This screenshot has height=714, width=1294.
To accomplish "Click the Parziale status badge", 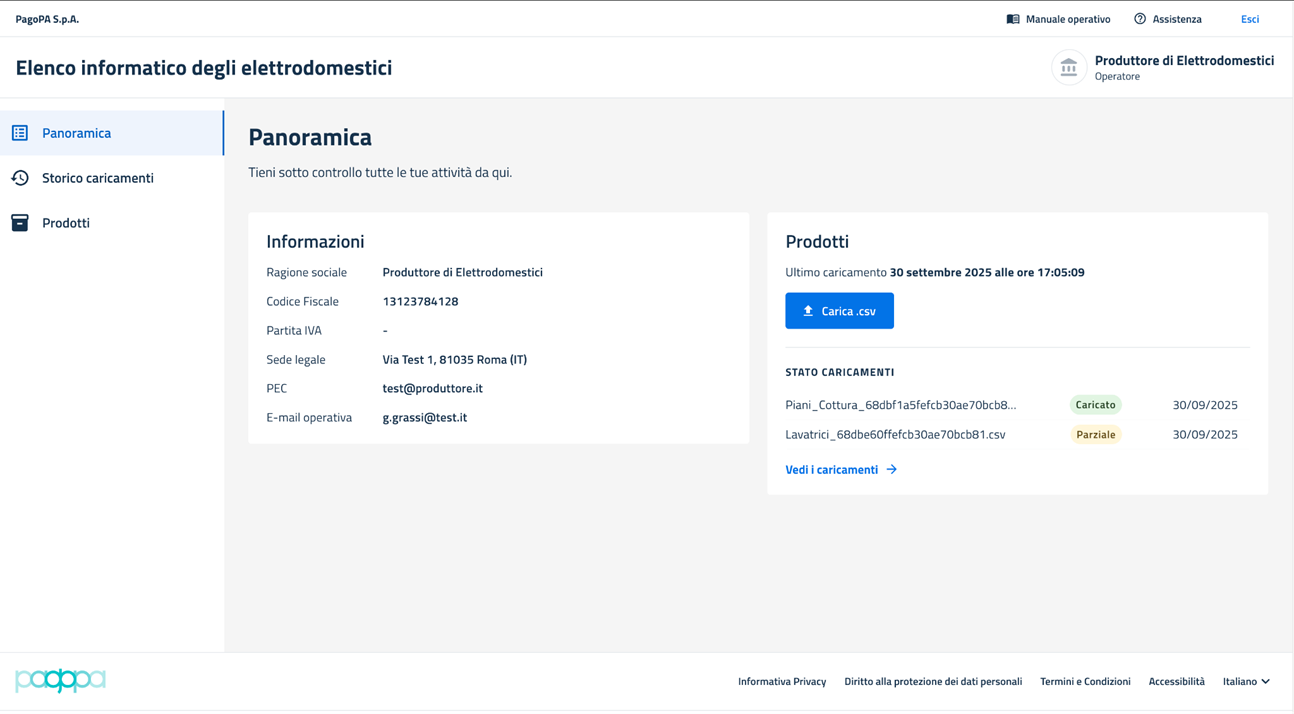I will tap(1096, 435).
